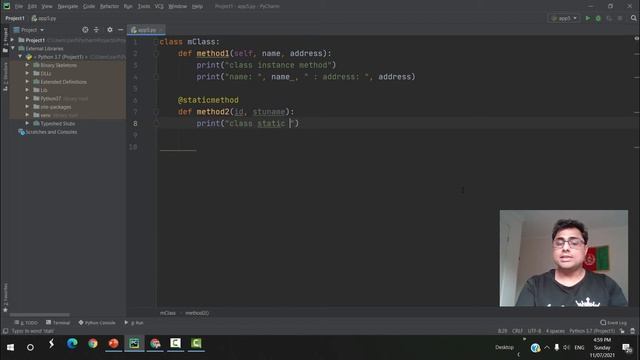Select Scratches and Consoles item
The width and height of the screenshot is (640, 360).
(x=48, y=132)
